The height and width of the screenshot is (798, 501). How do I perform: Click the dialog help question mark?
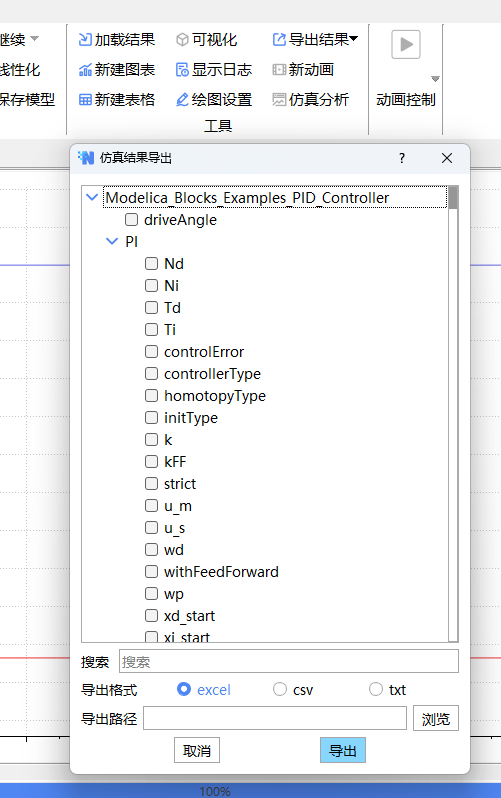click(x=402, y=158)
